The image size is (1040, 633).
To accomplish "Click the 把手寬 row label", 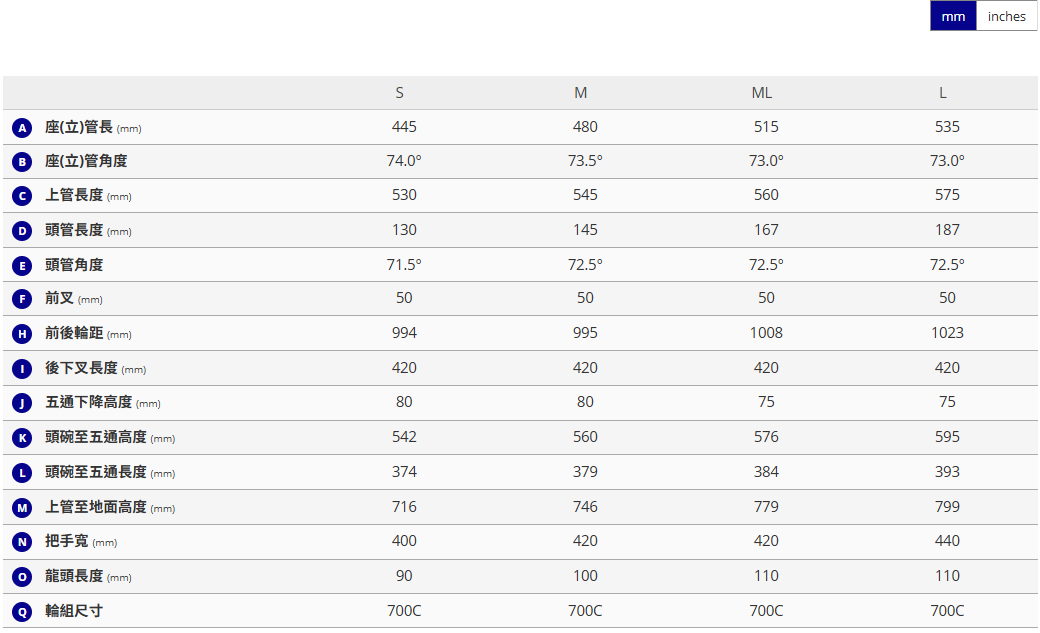I will [x=66, y=541].
